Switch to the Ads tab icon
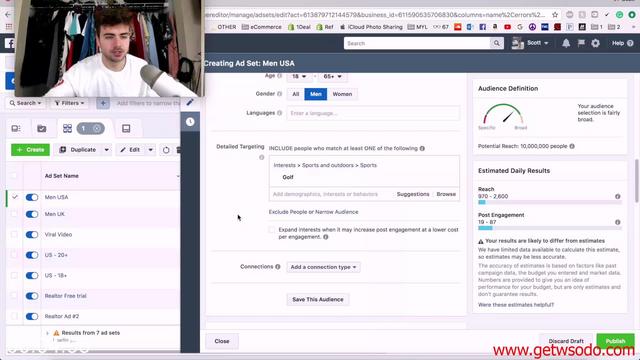Screen dimensions: 640x360 coord(126,129)
